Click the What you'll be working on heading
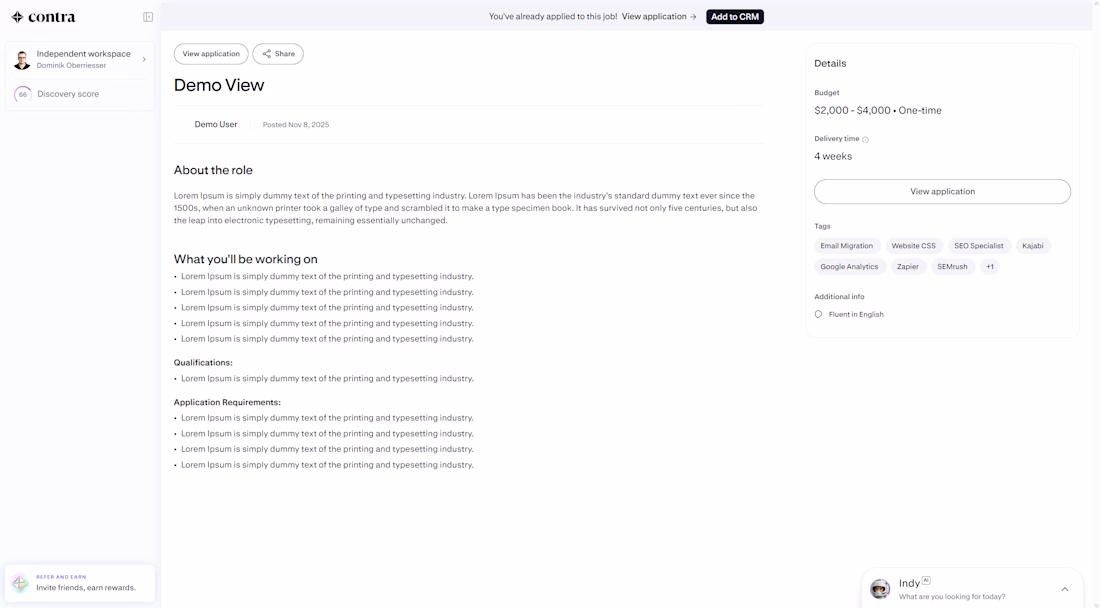The image size is (1100, 608). 246,259
